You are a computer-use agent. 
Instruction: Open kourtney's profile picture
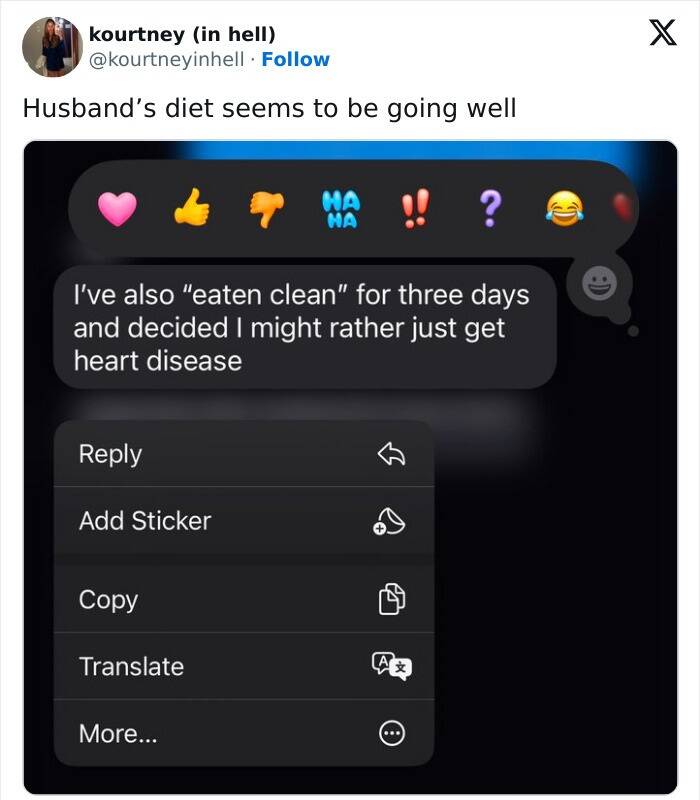52,46
